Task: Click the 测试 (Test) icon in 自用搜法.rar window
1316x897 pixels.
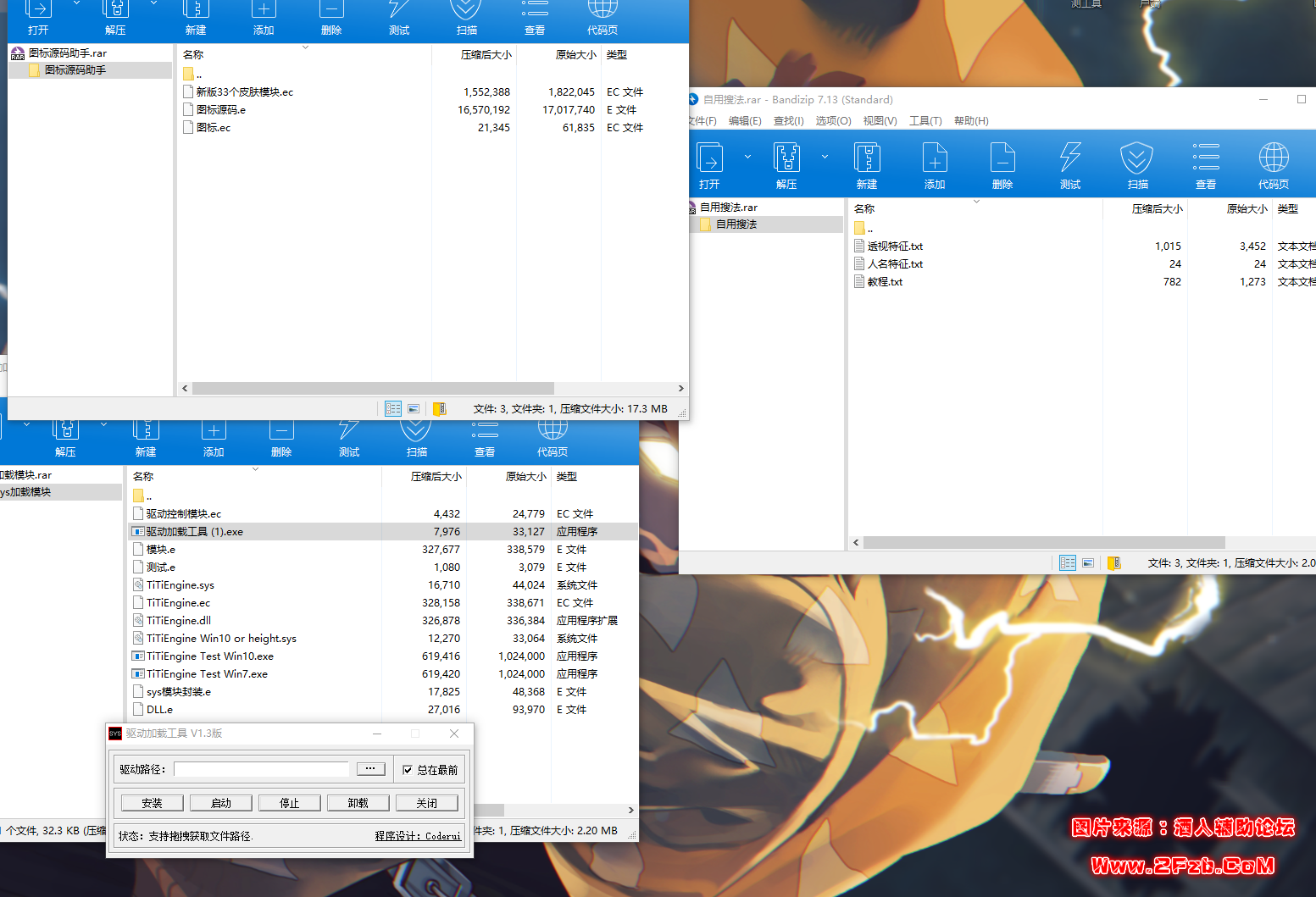Action: [x=1069, y=164]
